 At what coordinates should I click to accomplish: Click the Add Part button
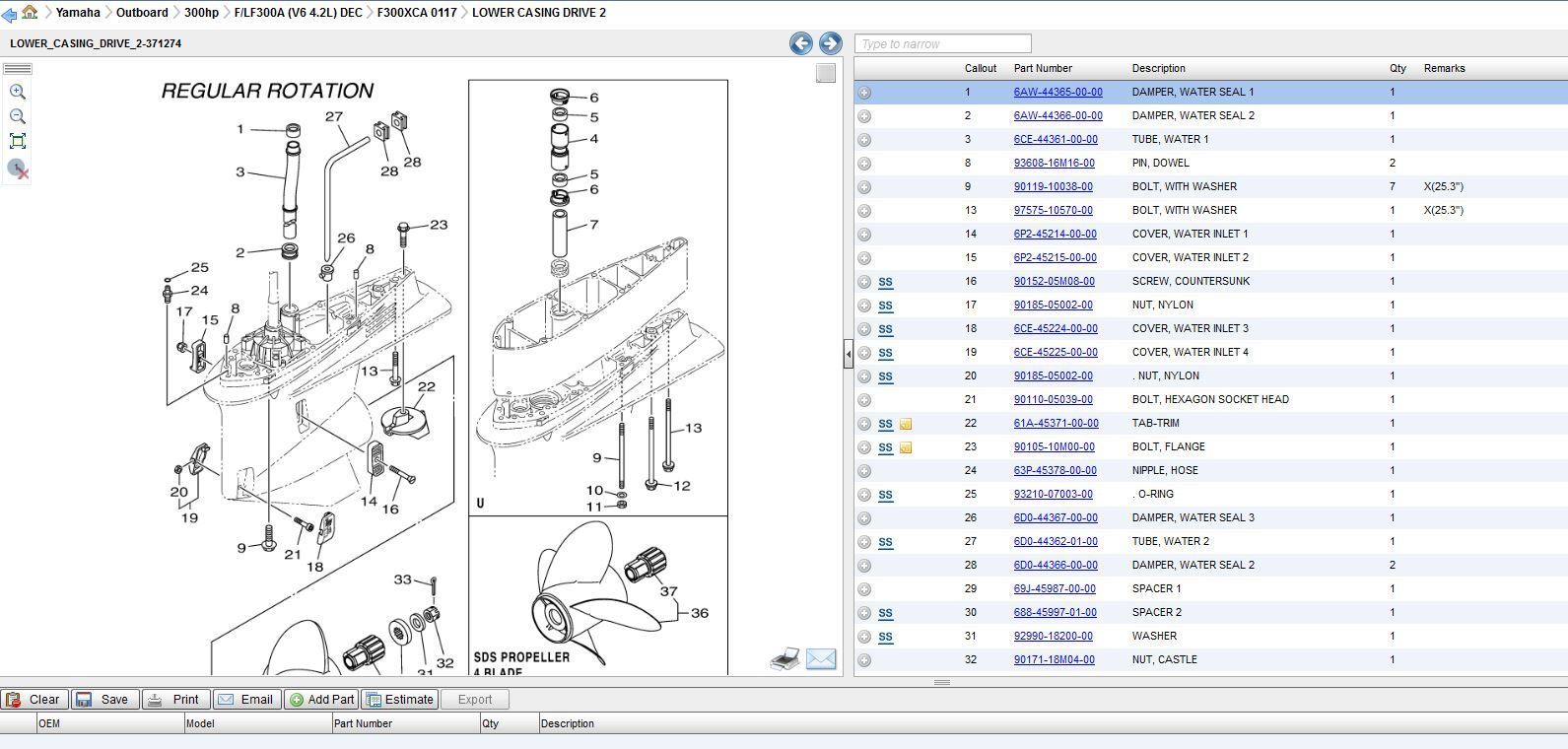pos(321,700)
